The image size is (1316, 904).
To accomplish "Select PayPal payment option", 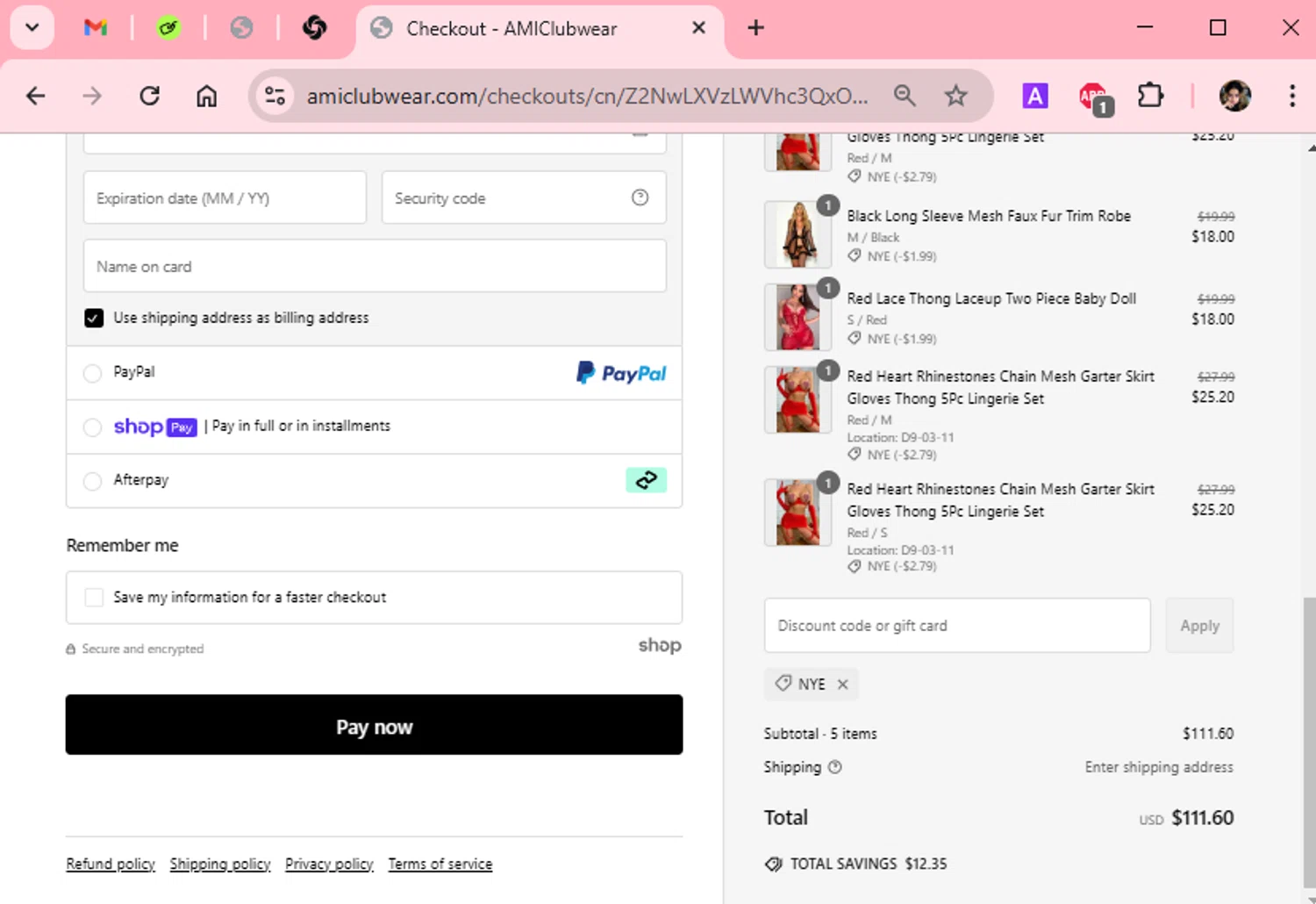I will pyautogui.click(x=92, y=373).
